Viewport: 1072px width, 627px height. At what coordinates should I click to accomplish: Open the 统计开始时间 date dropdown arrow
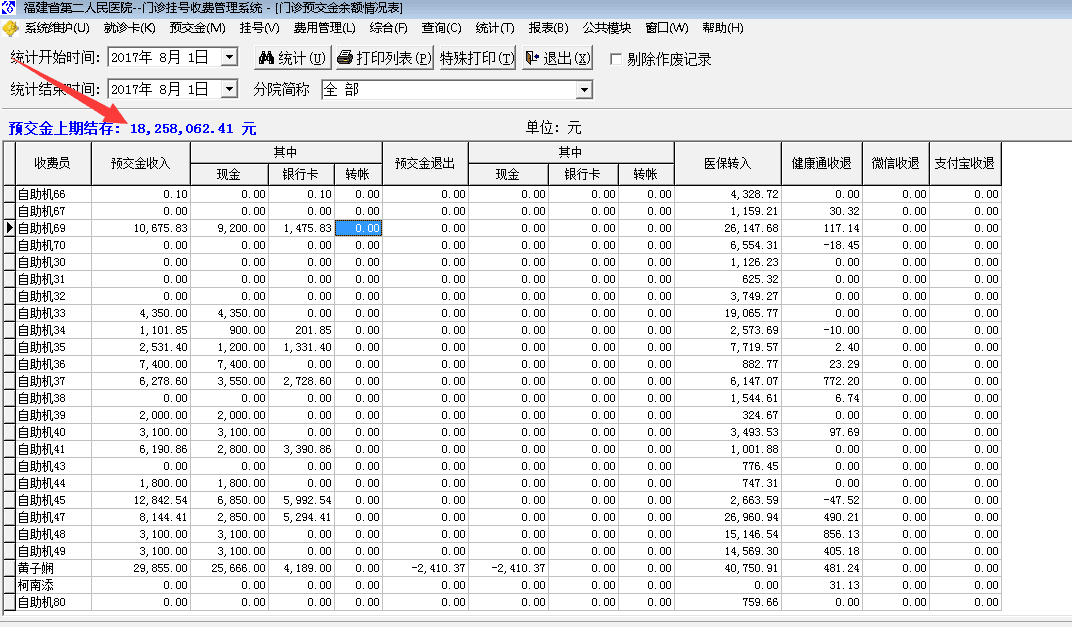(x=229, y=57)
